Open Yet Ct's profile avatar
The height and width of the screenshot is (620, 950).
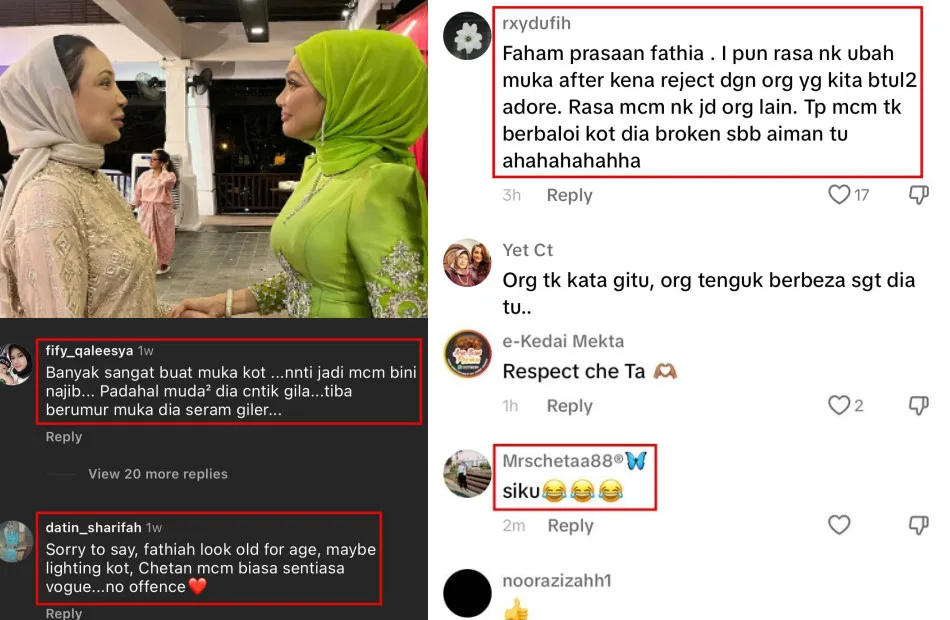click(x=467, y=262)
